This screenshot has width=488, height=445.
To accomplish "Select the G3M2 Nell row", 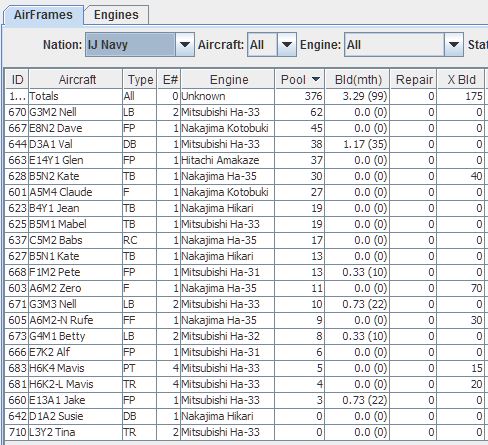I will pyautogui.click(x=245, y=112).
